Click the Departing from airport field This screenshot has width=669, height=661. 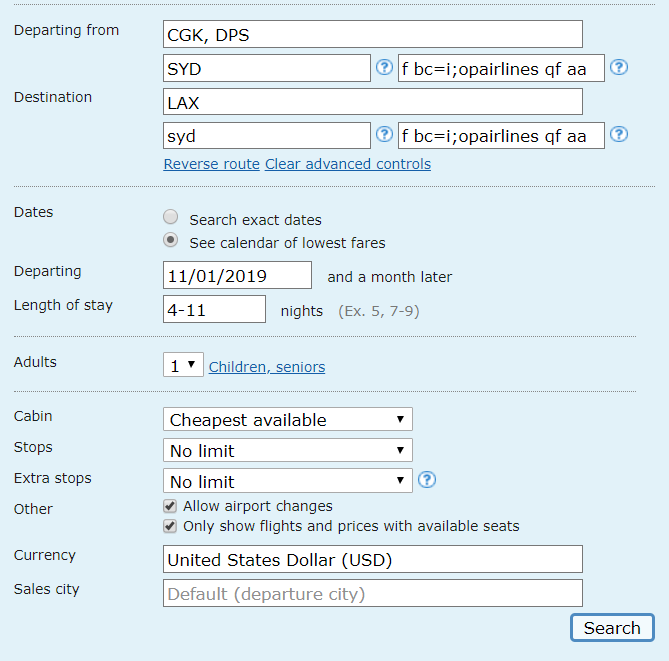(372, 35)
